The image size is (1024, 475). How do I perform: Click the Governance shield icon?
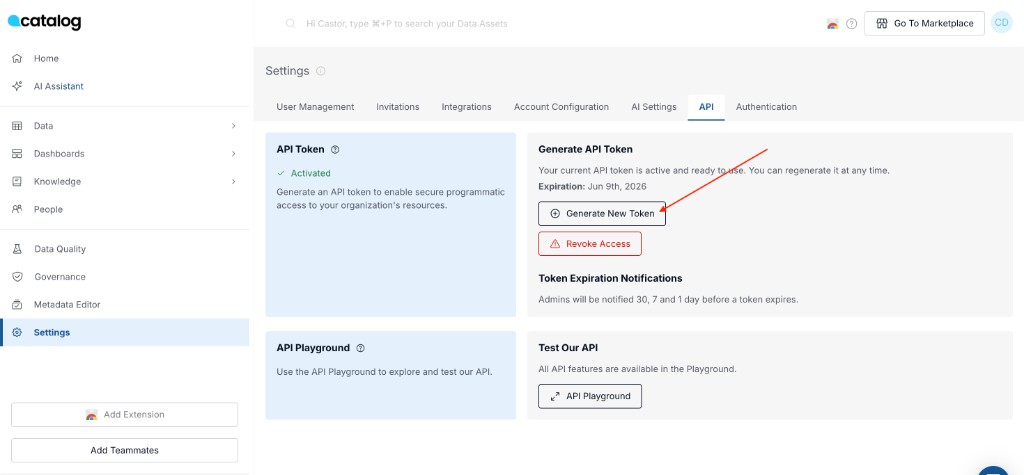pyautogui.click(x=18, y=277)
